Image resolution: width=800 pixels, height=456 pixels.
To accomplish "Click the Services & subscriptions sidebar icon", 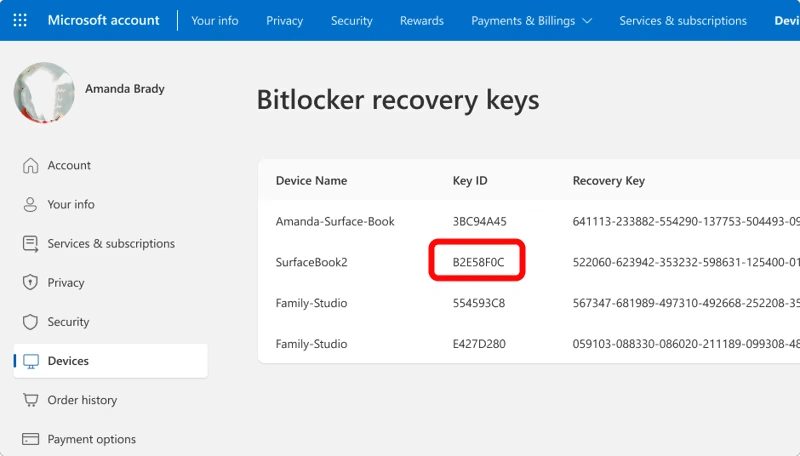I will (x=30, y=244).
